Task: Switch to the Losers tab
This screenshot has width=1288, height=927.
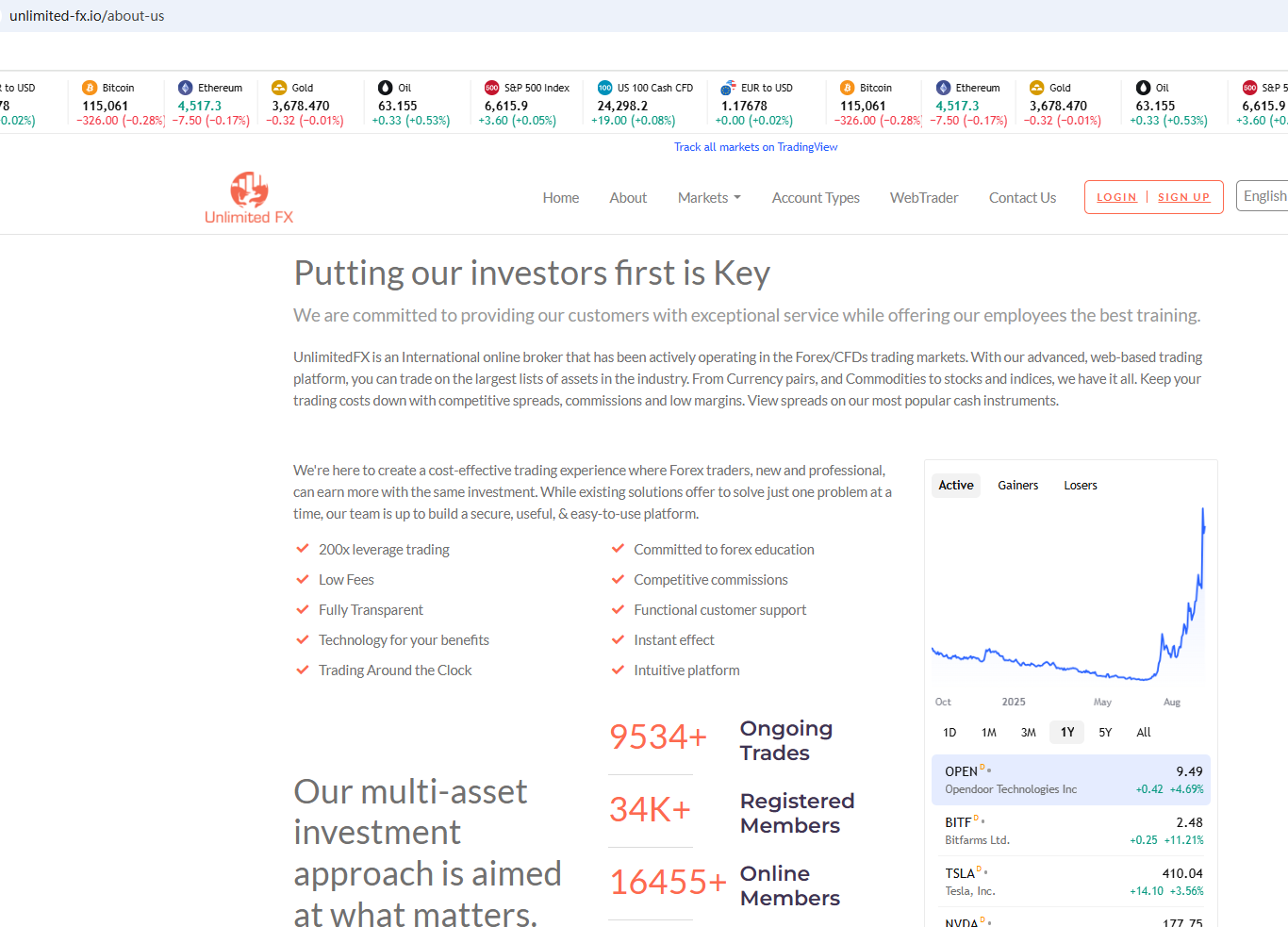Action: (1080, 486)
